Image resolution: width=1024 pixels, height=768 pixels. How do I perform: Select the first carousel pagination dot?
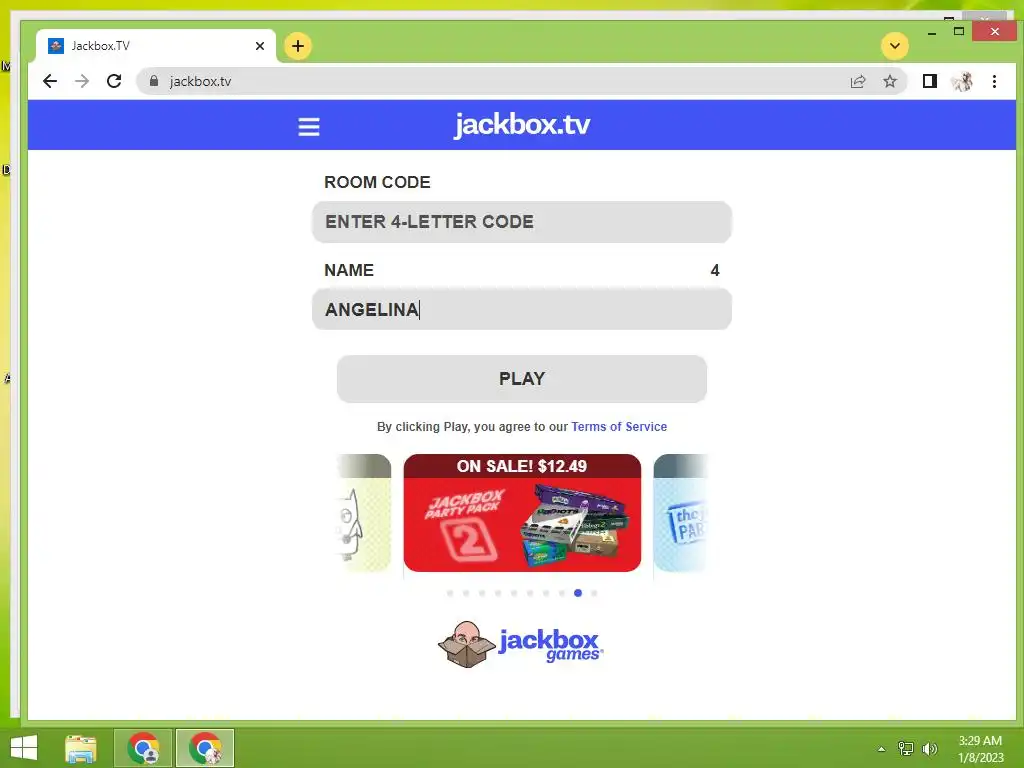coord(450,593)
